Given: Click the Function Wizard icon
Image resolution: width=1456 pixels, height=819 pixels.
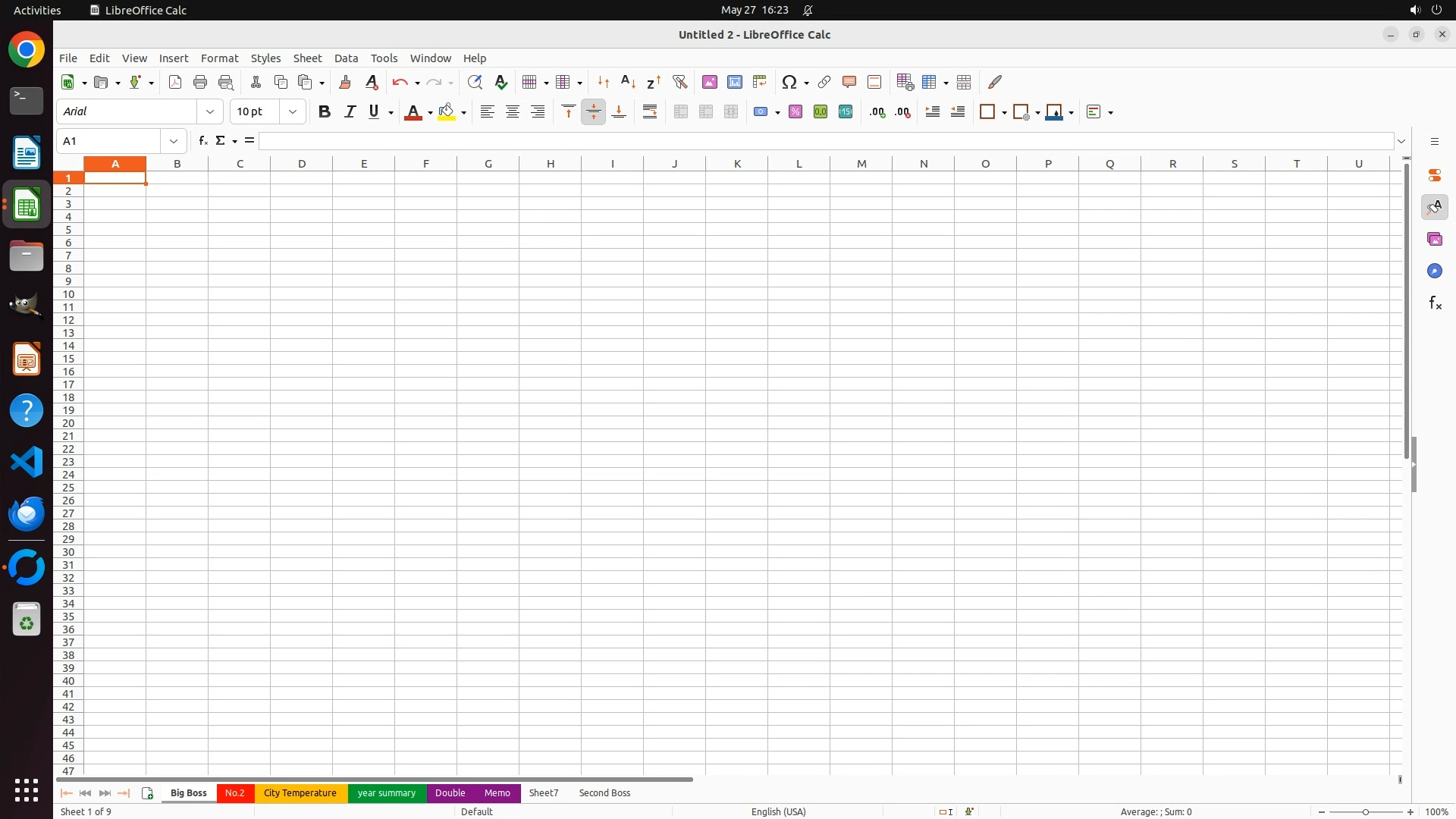Looking at the screenshot, I should 202,141.
